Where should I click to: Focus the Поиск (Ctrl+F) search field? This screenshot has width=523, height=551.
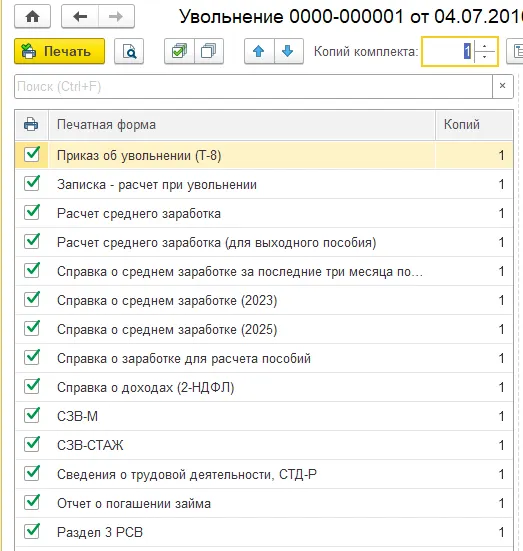pyautogui.click(x=253, y=86)
